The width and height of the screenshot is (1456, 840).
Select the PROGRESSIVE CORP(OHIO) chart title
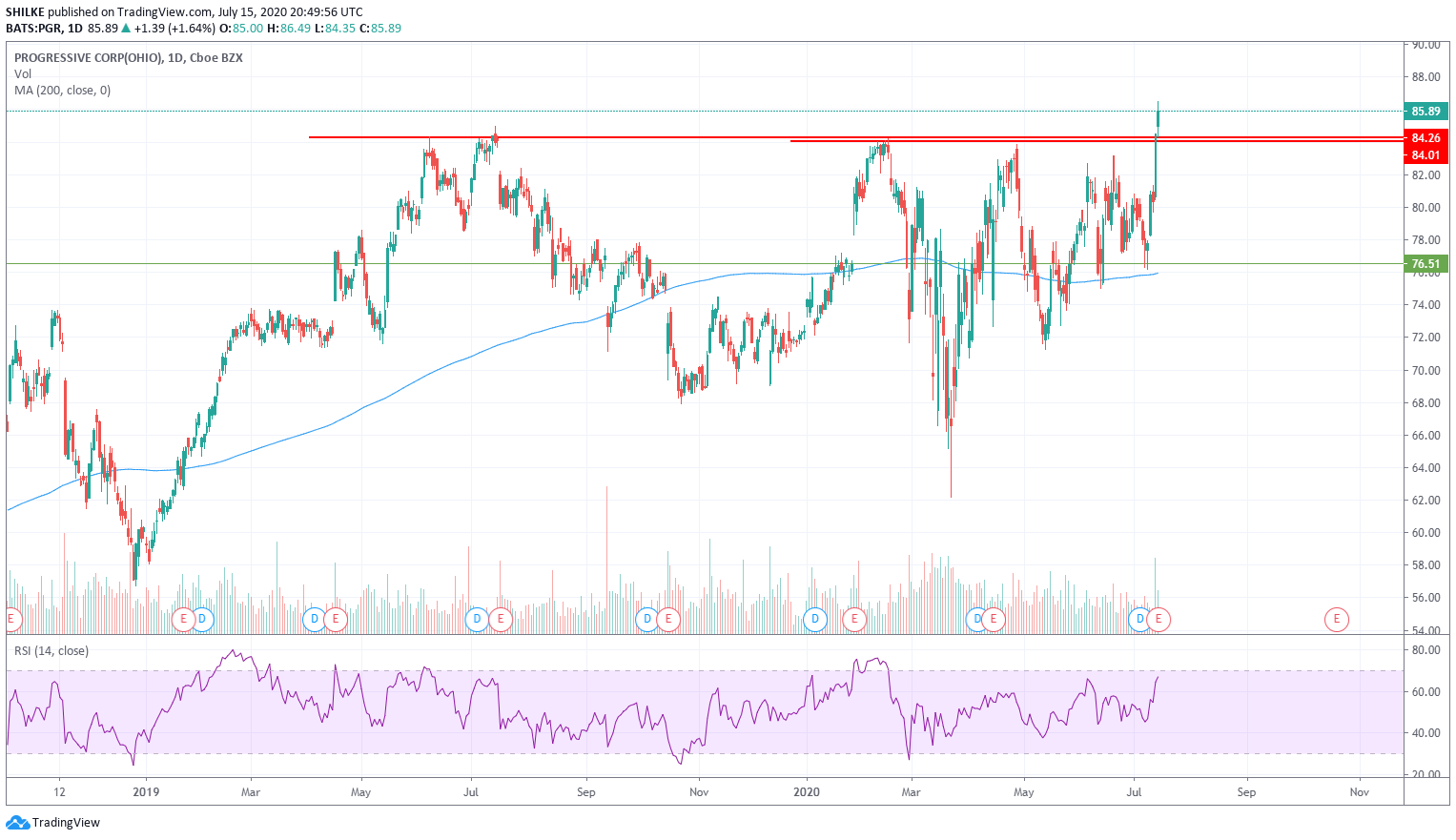click(x=129, y=57)
